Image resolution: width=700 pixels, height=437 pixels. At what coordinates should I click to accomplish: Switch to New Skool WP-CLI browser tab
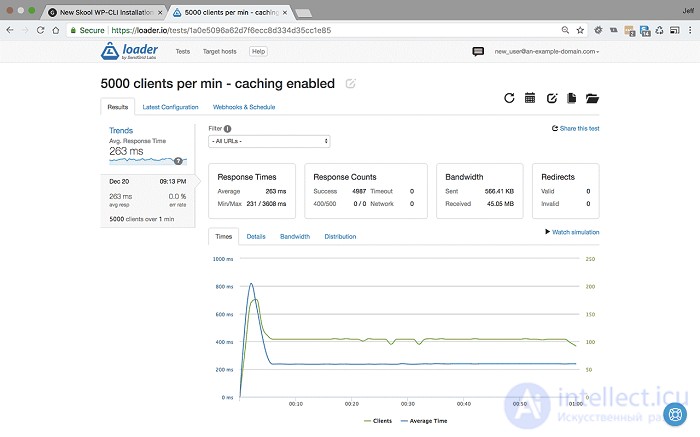pyautogui.click(x=104, y=12)
